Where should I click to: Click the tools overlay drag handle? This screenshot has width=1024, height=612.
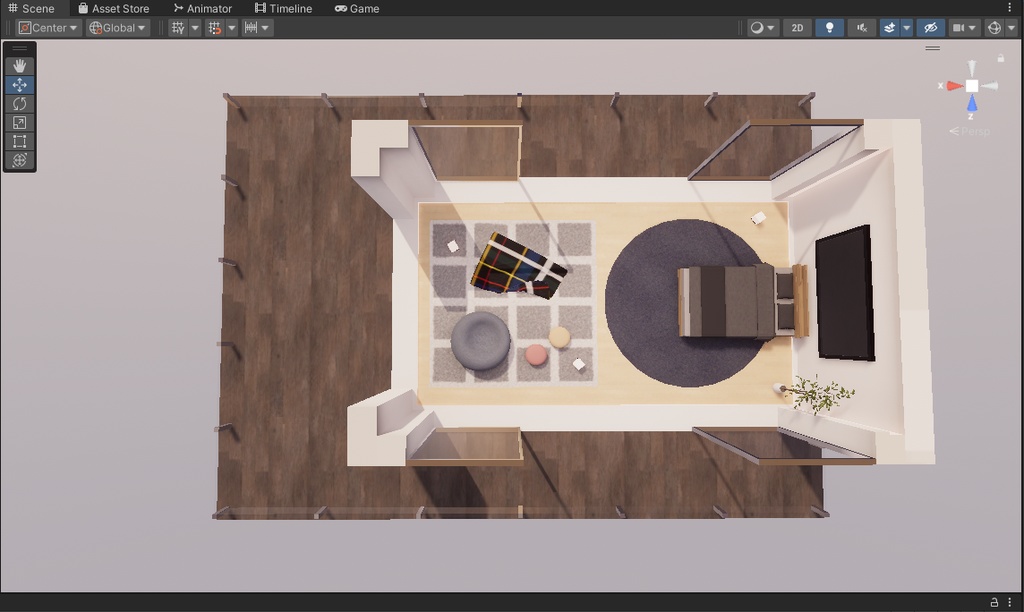[x=20, y=48]
